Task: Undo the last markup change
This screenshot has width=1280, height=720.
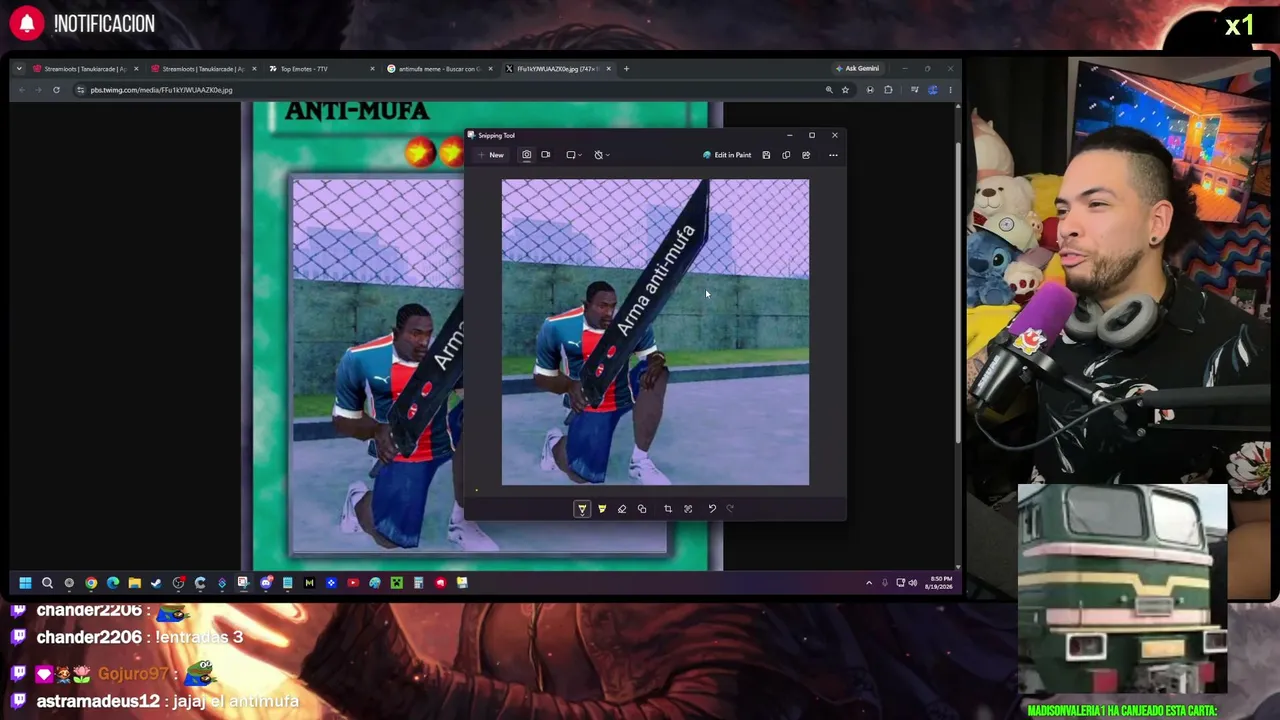Action: 712,509
